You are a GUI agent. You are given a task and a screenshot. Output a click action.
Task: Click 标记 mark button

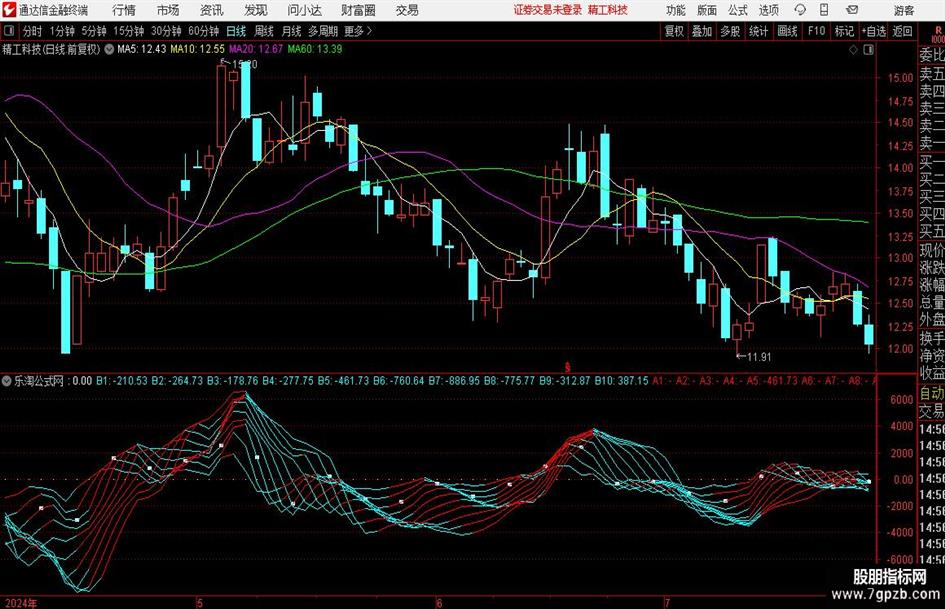click(844, 31)
